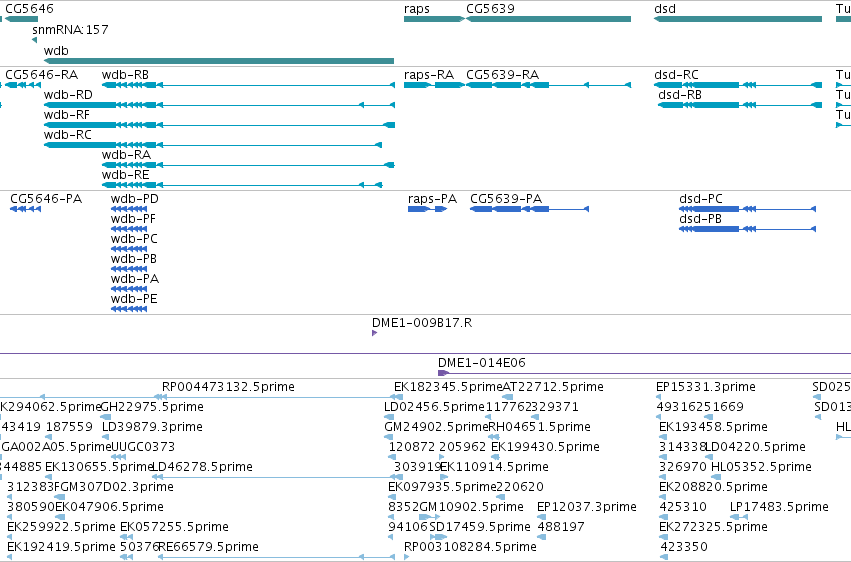The image size is (851, 562).
Task: Select the dsd-RB transcript label
Action: tap(680, 95)
